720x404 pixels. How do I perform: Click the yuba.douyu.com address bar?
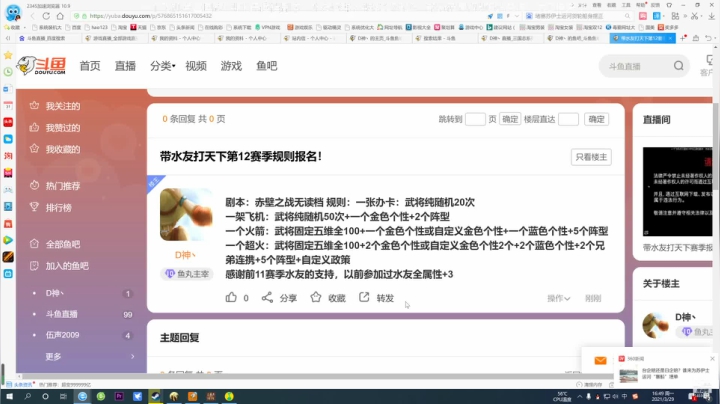(276, 16)
